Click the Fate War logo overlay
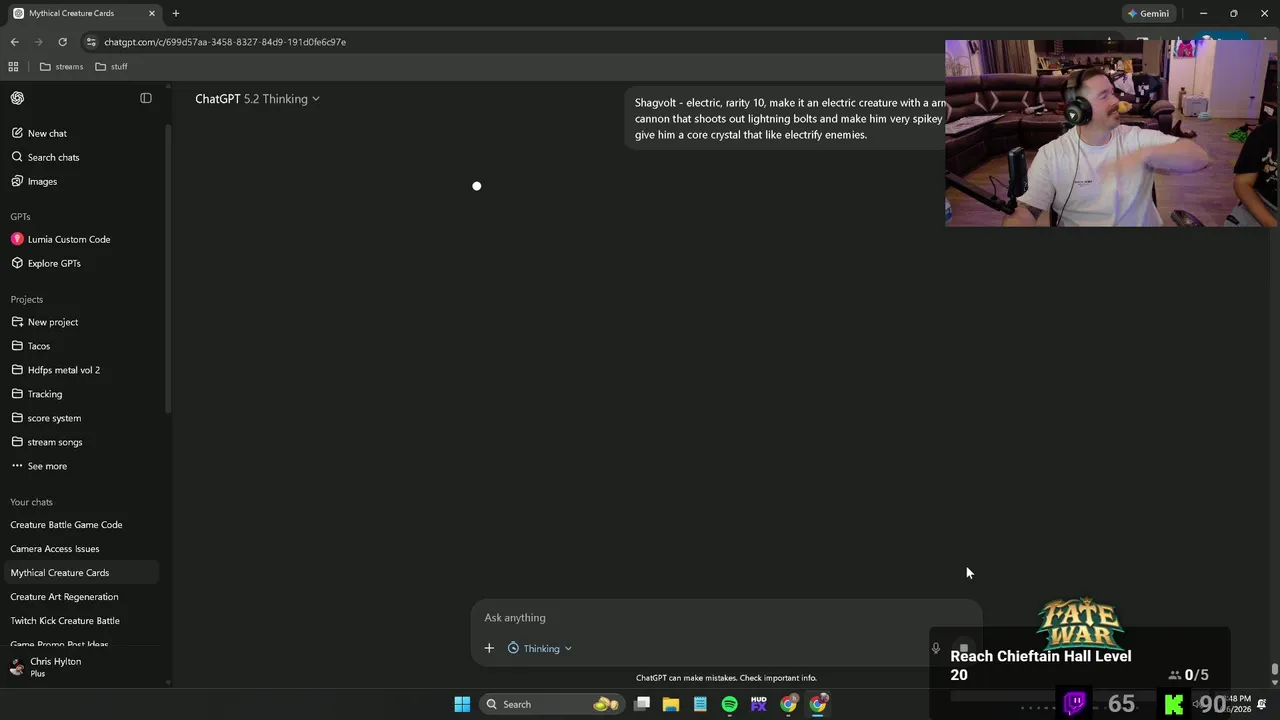 (1080, 624)
